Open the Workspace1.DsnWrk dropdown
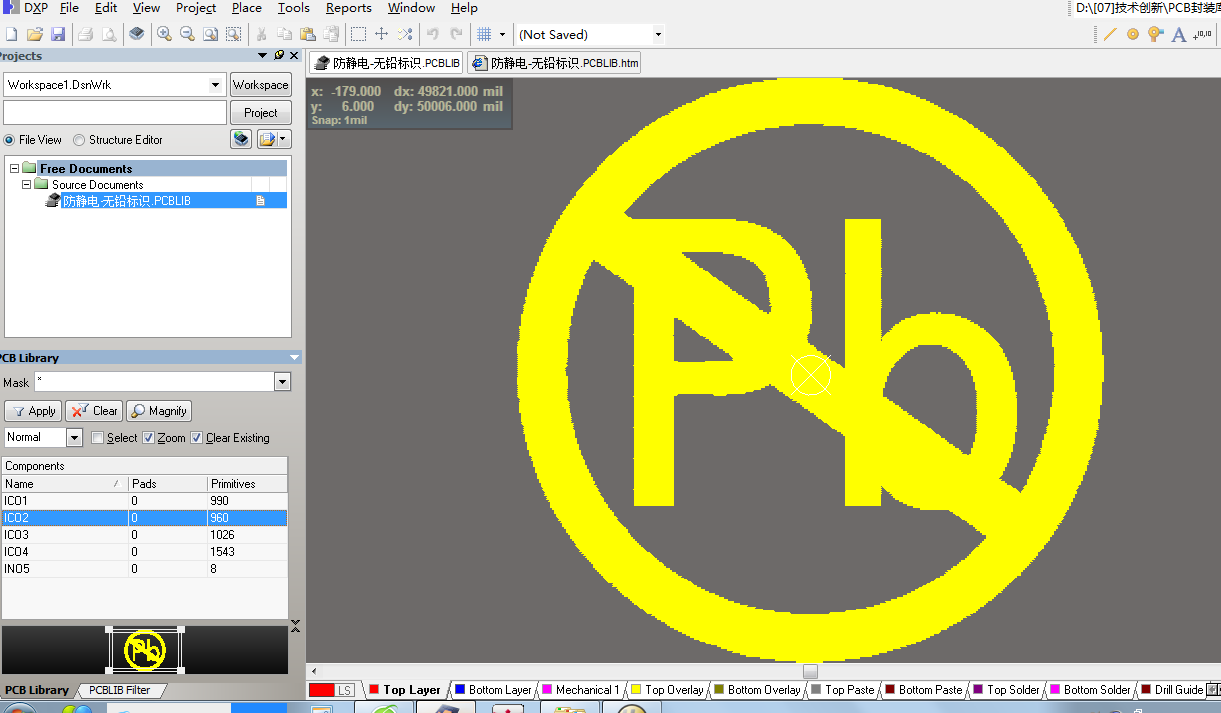 tap(215, 85)
